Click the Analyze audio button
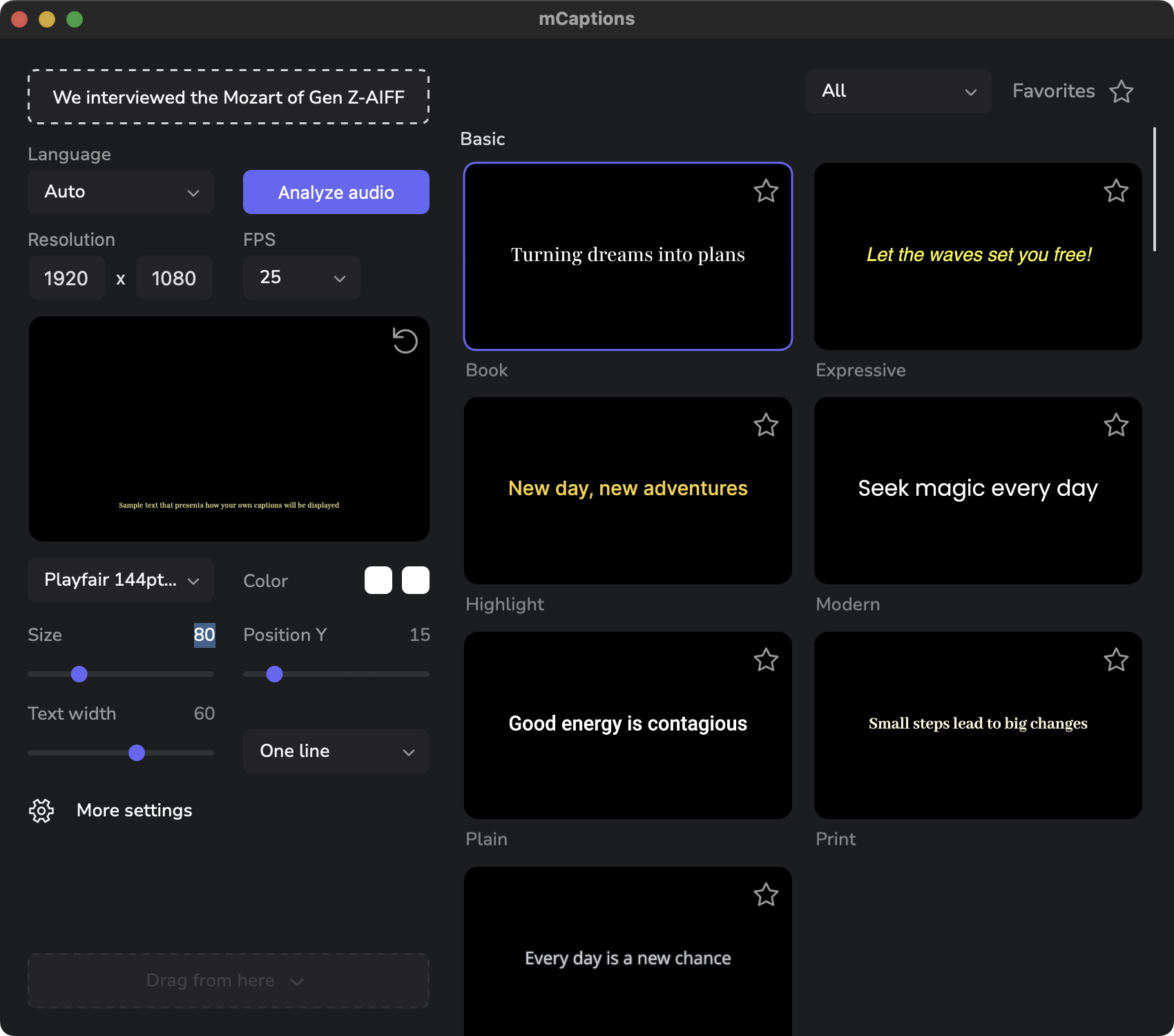Viewport: 1174px width, 1036px height. click(336, 192)
